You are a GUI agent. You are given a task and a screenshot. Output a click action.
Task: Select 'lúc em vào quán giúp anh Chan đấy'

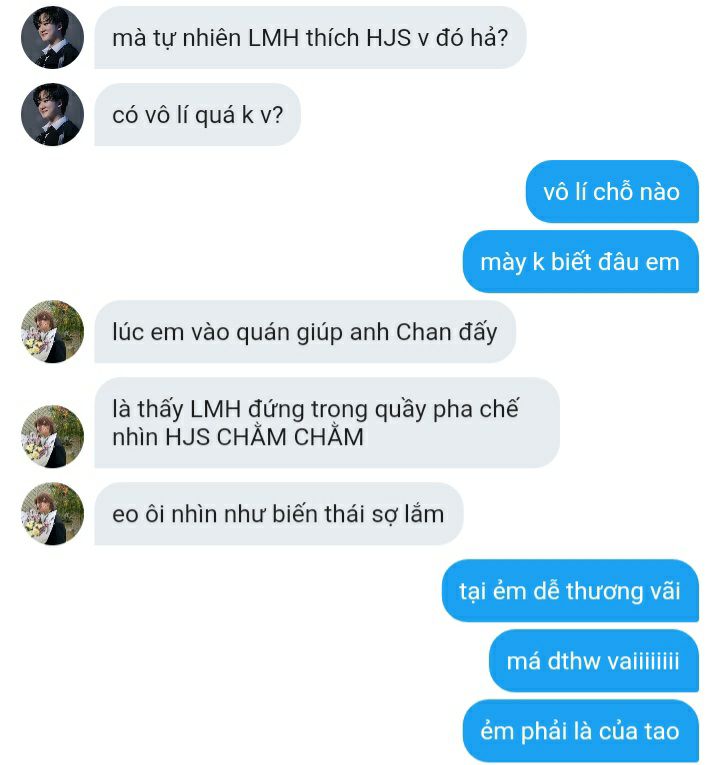(x=305, y=332)
